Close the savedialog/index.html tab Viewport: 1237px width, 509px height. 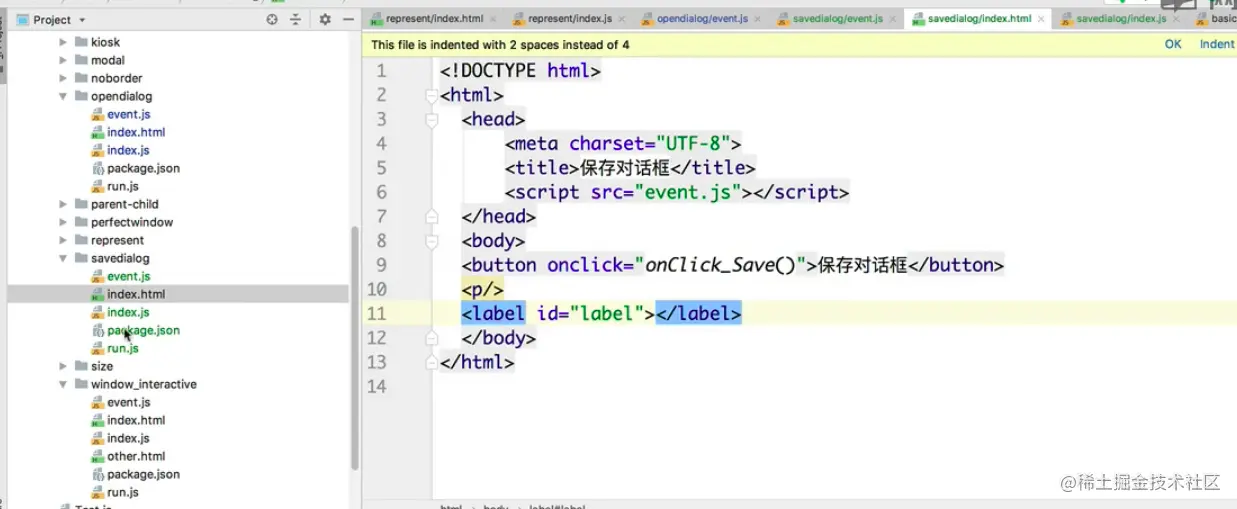point(1042,19)
